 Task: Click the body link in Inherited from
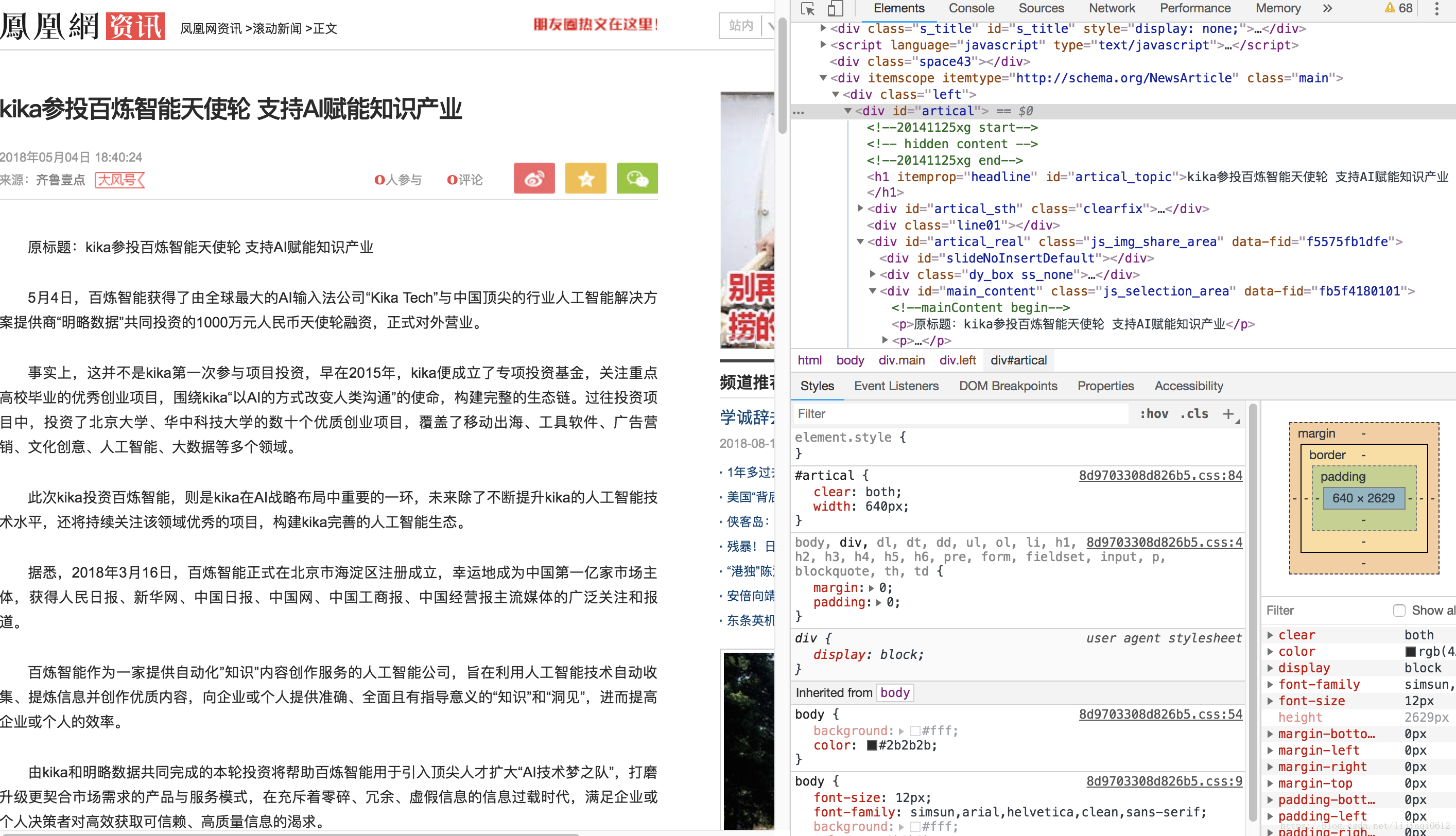pyautogui.click(x=894, y=692)
